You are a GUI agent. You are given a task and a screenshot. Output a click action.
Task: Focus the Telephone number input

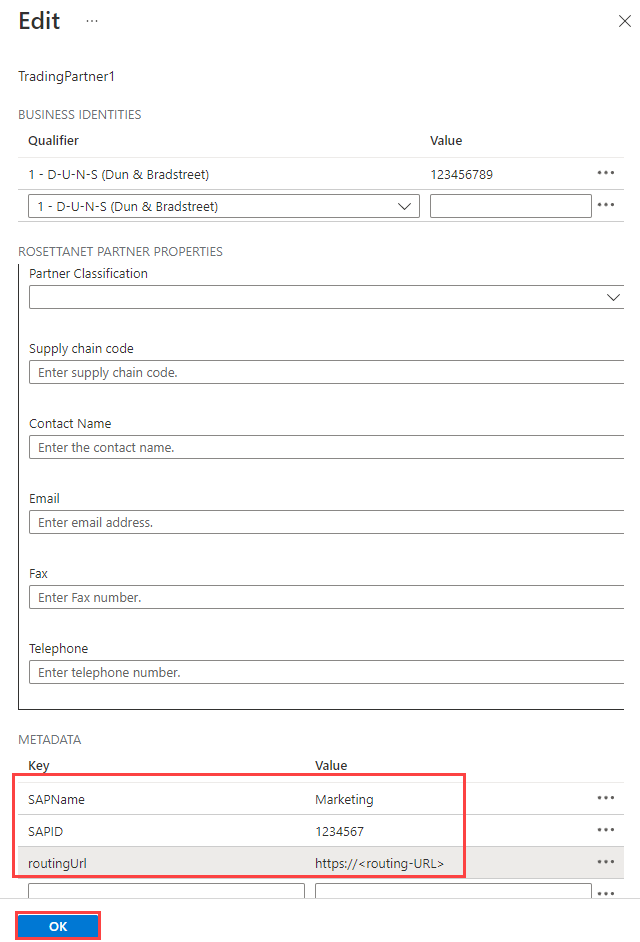click(x=326, y=672)
